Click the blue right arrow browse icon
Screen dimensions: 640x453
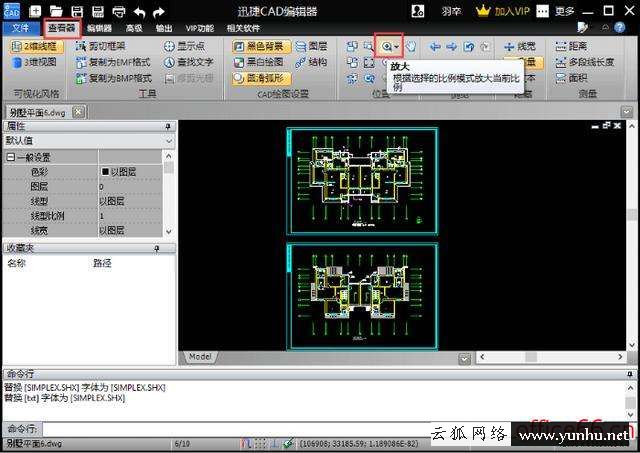coord(451,47)
